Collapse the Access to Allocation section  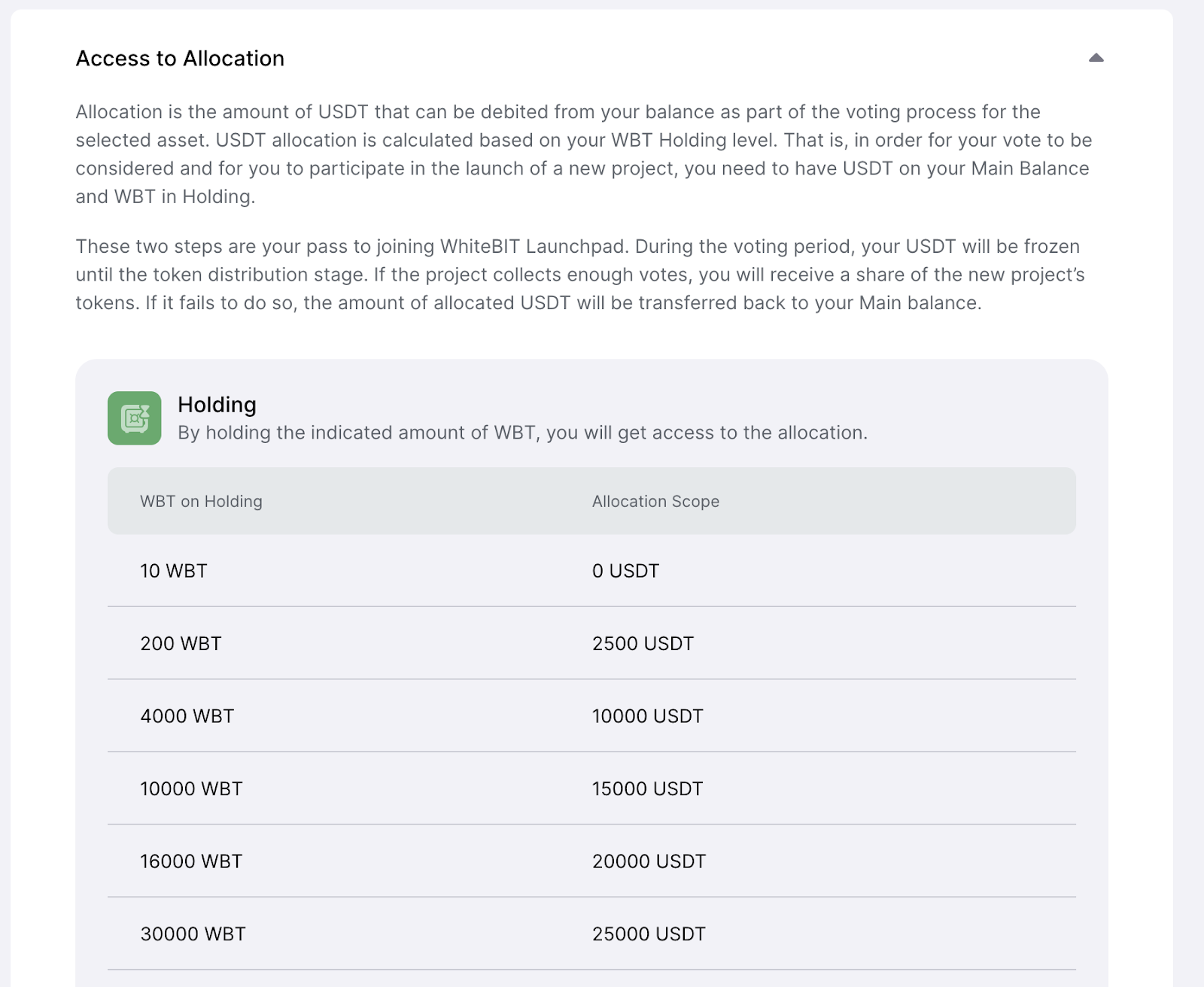coord(1096,58)
